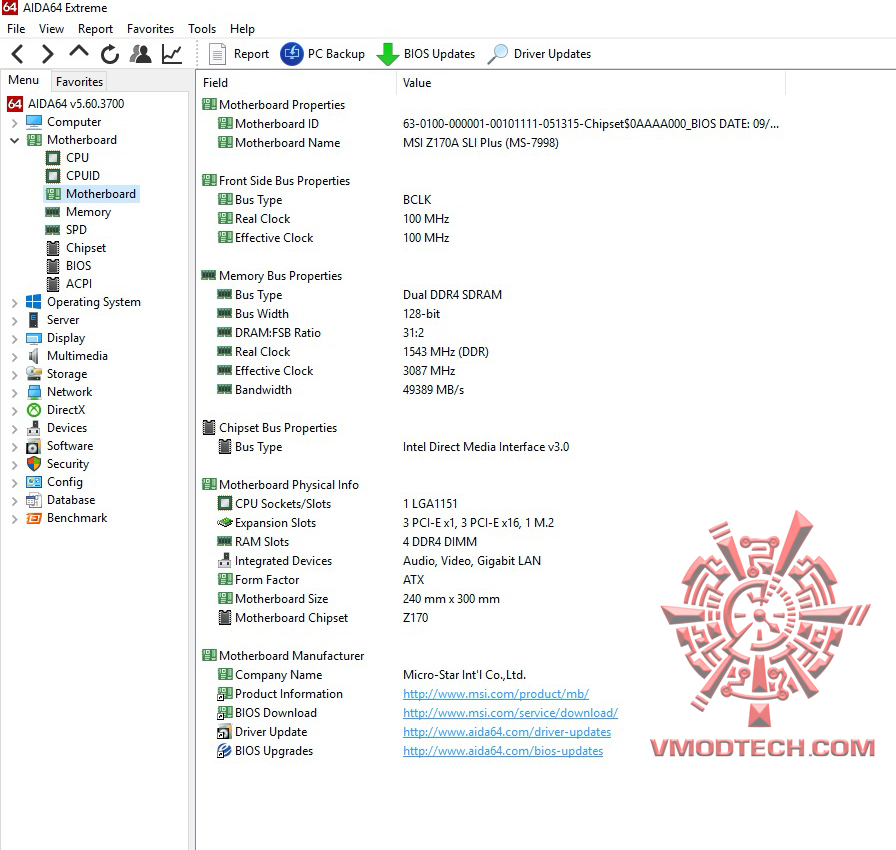The height and width of the screenshot is (850, 896).
Task: Click the Multimedia speaker icon
Action: pos(34,356)
